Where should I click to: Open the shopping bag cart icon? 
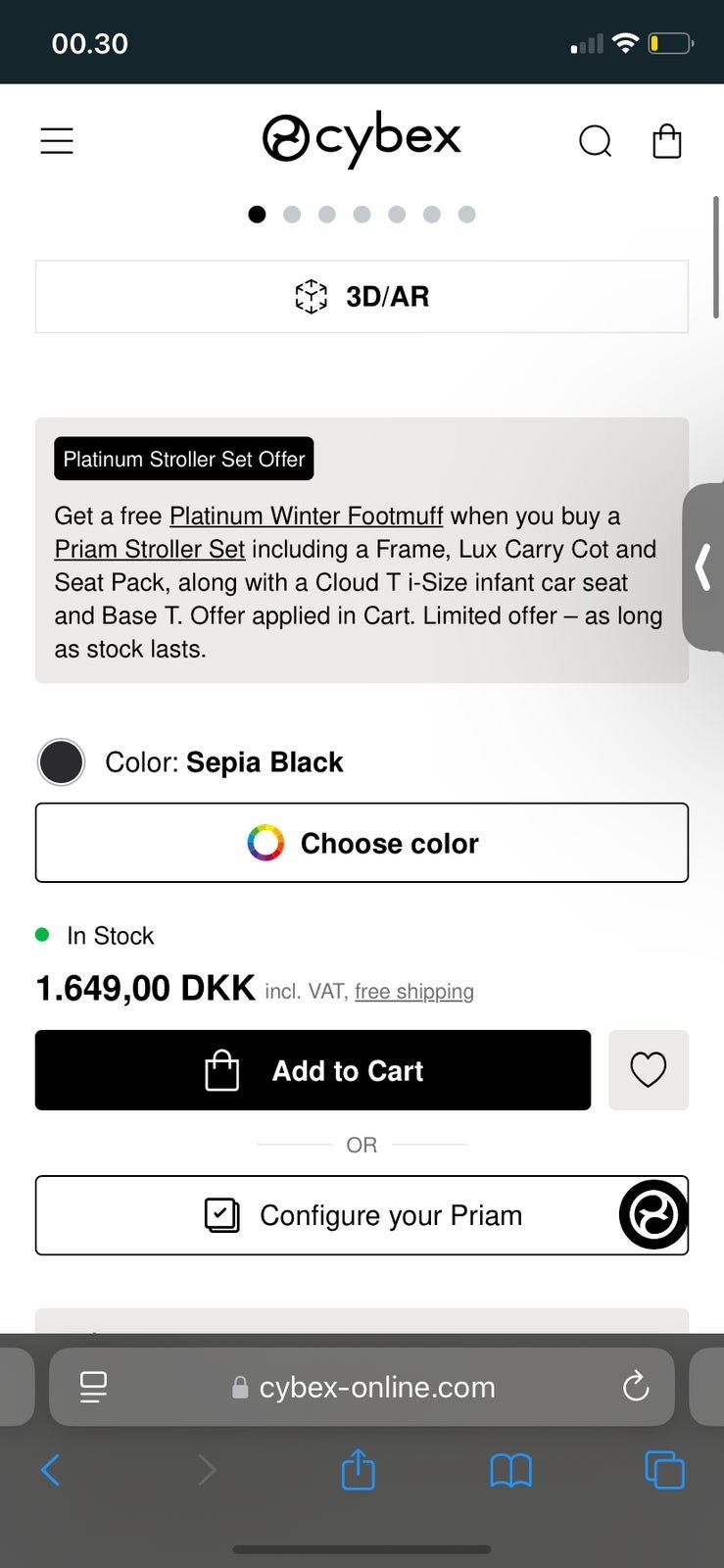(x=667, y=141)
